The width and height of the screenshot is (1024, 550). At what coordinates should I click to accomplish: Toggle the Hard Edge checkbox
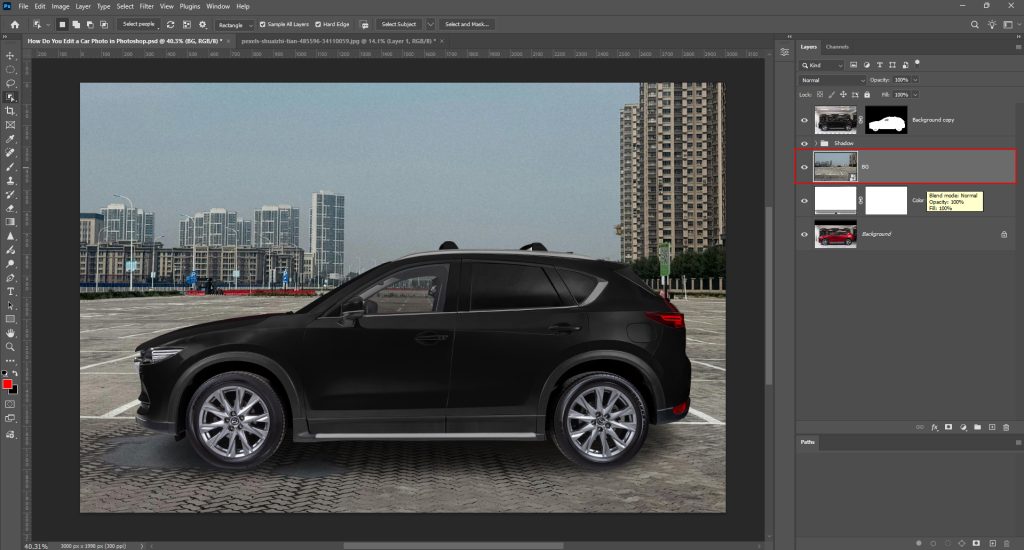pos(318,23)
